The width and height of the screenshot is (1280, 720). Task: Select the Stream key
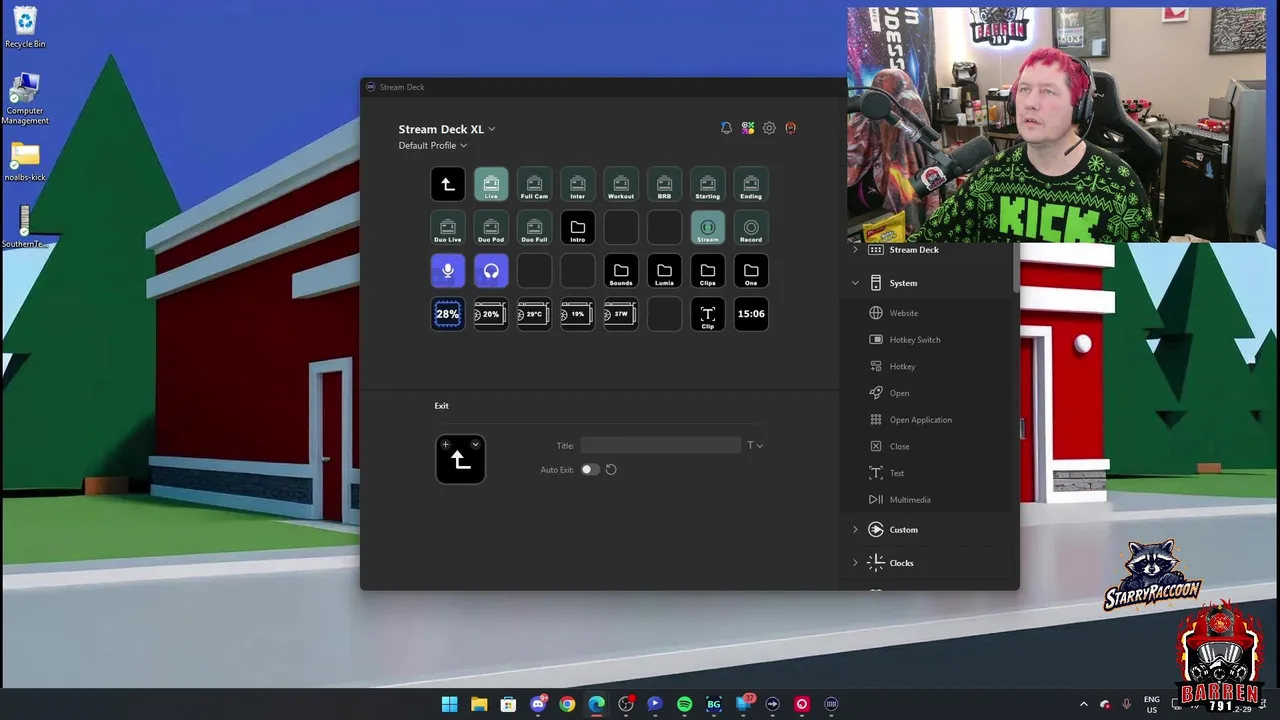[708, 227]
